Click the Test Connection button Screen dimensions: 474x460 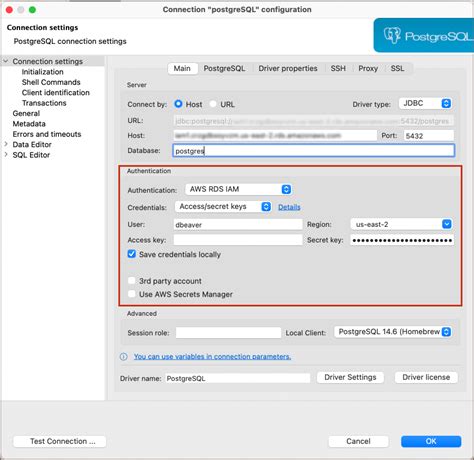point(60,441)
